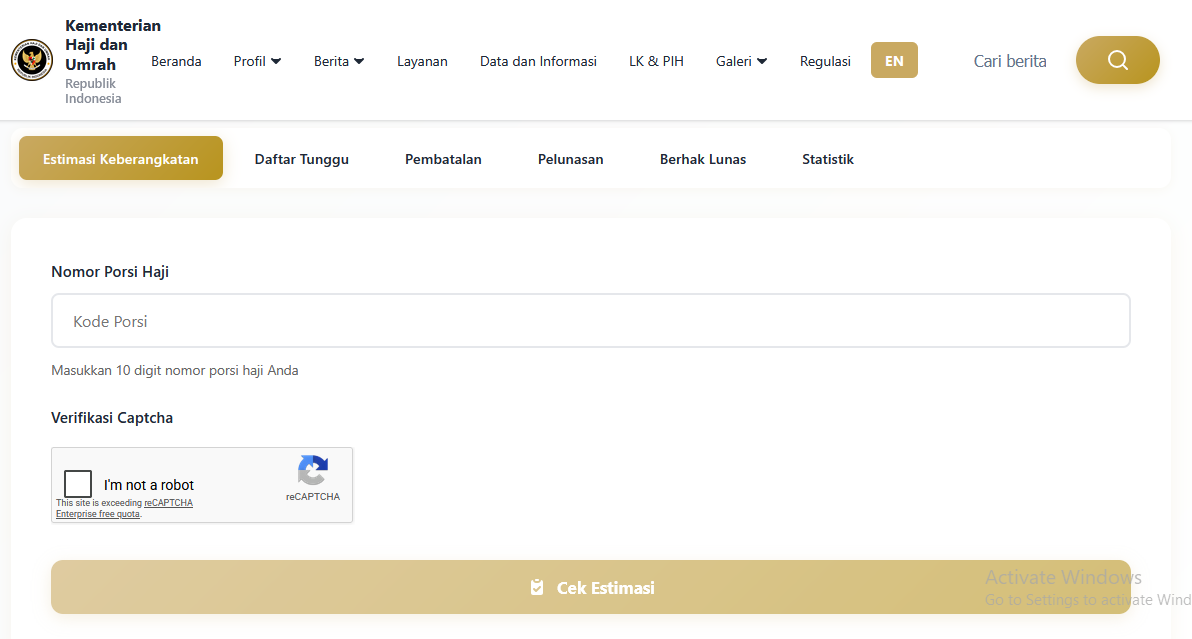This screenshot has height=639, width=1192.
Task: Open the Berhak Lunas tab
Action: pyautogui.click(x=702, y=159)
